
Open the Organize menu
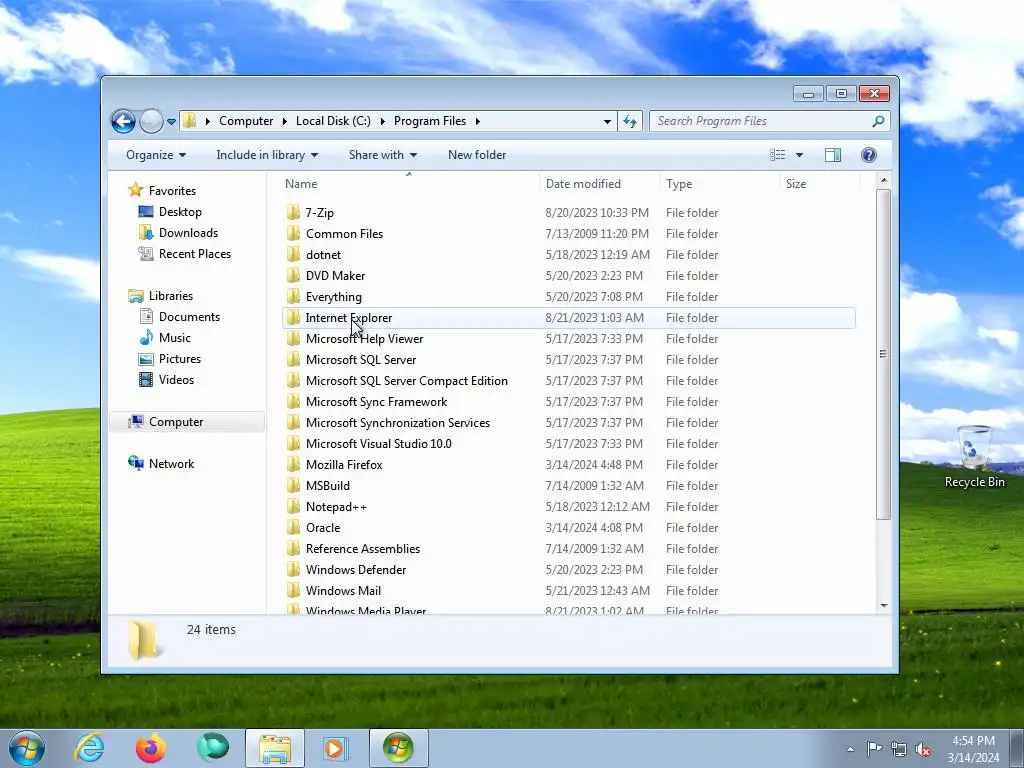click(x=156, y=155)
